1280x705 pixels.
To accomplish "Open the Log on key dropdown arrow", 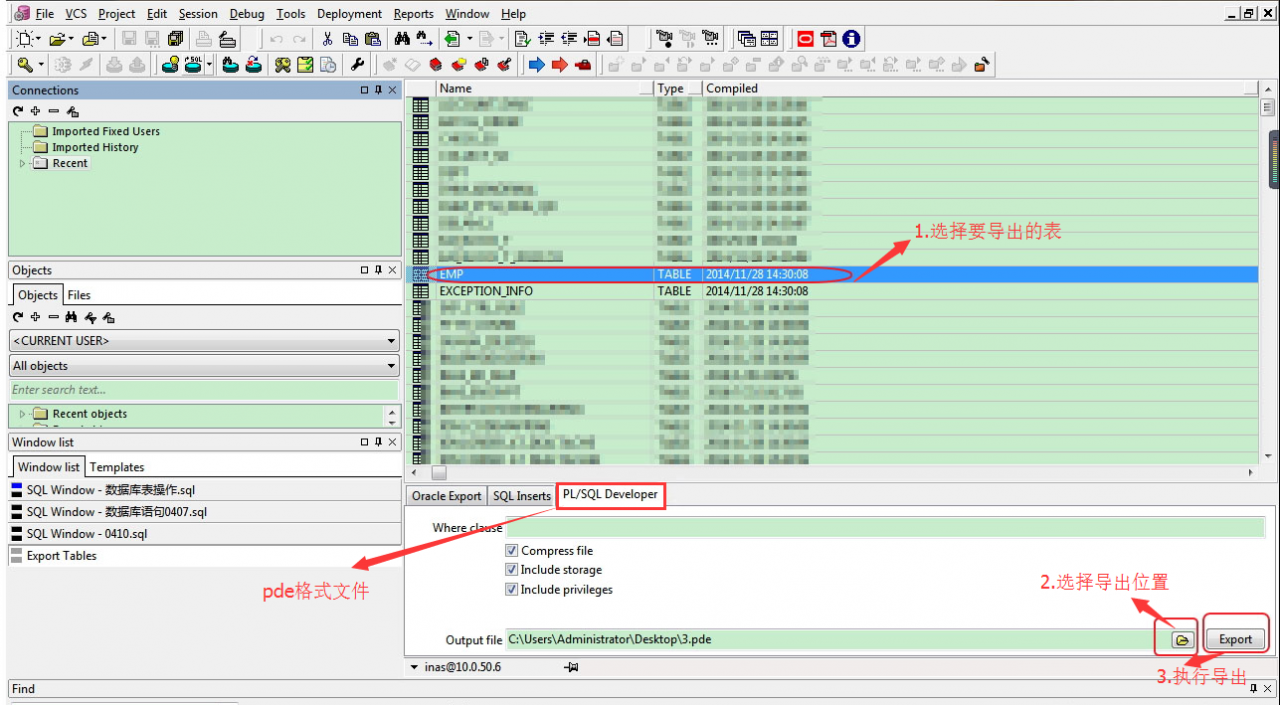I will [x=41, y=65].
